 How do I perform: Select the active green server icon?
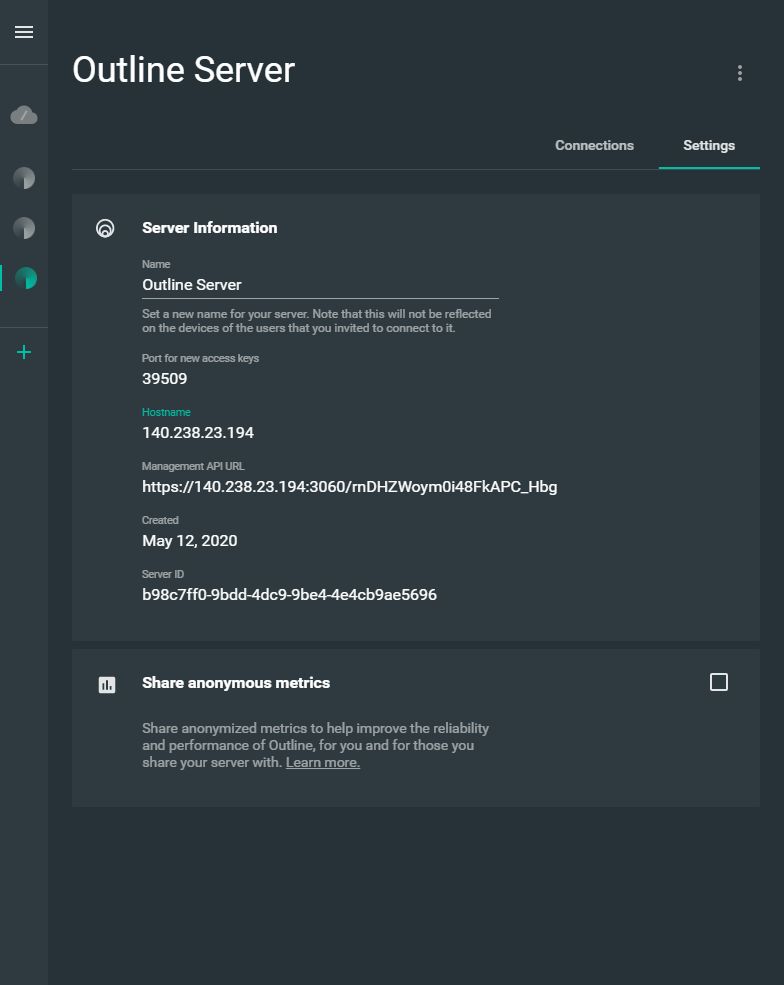26,278
